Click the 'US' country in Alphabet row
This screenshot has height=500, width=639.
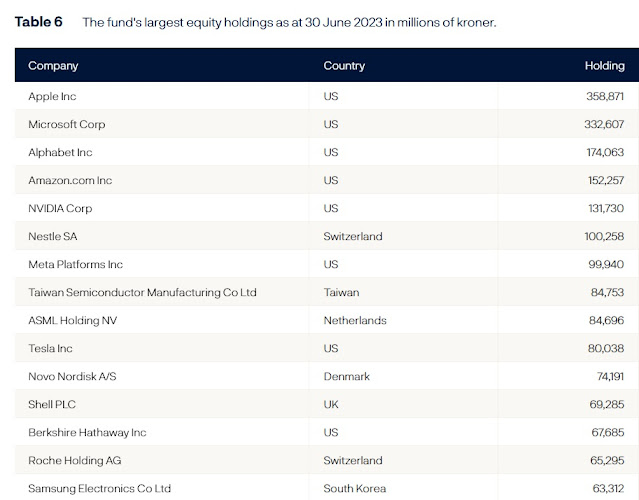[x=331, y=152]
